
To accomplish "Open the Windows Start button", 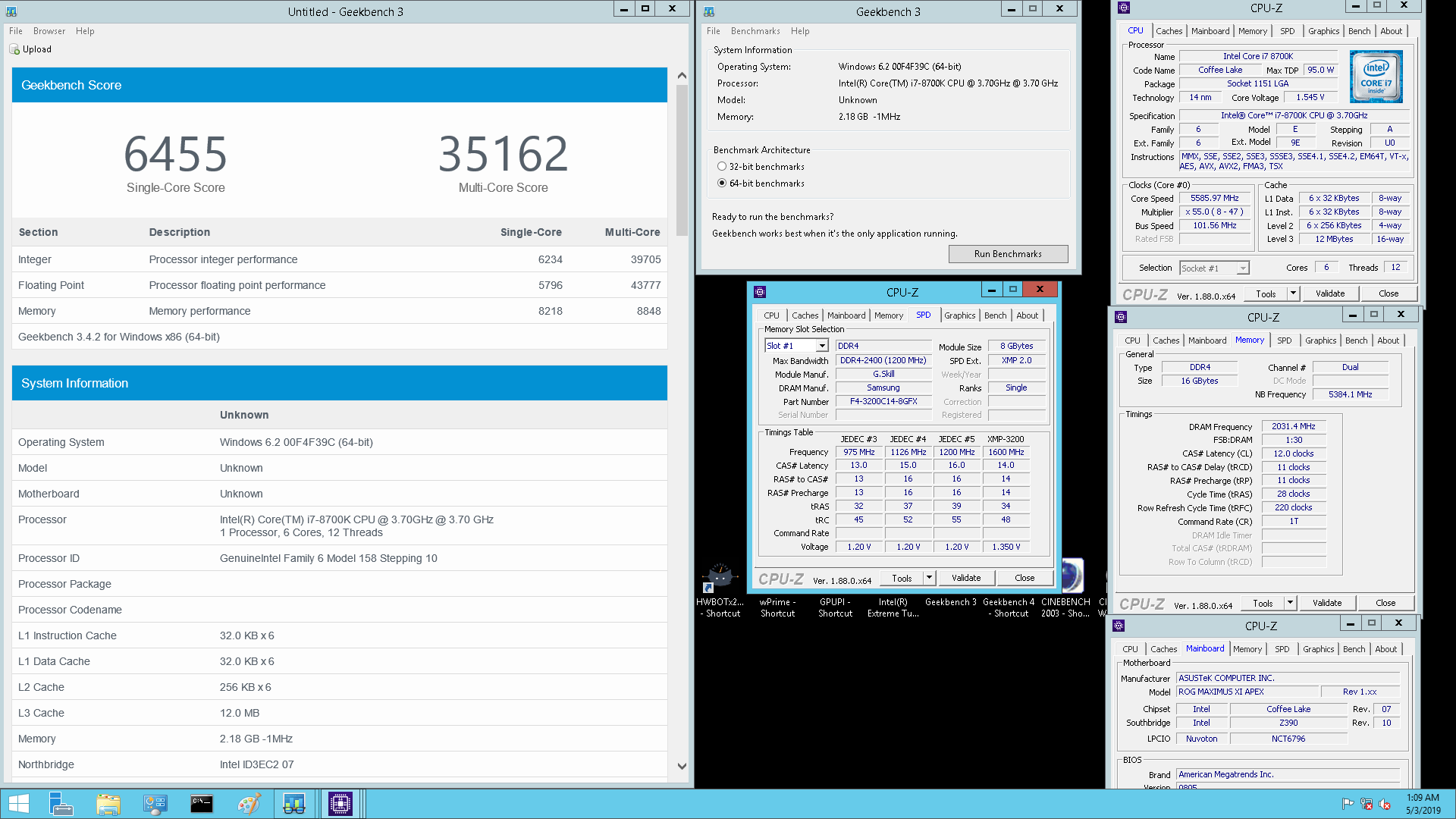I will [18, 804].
